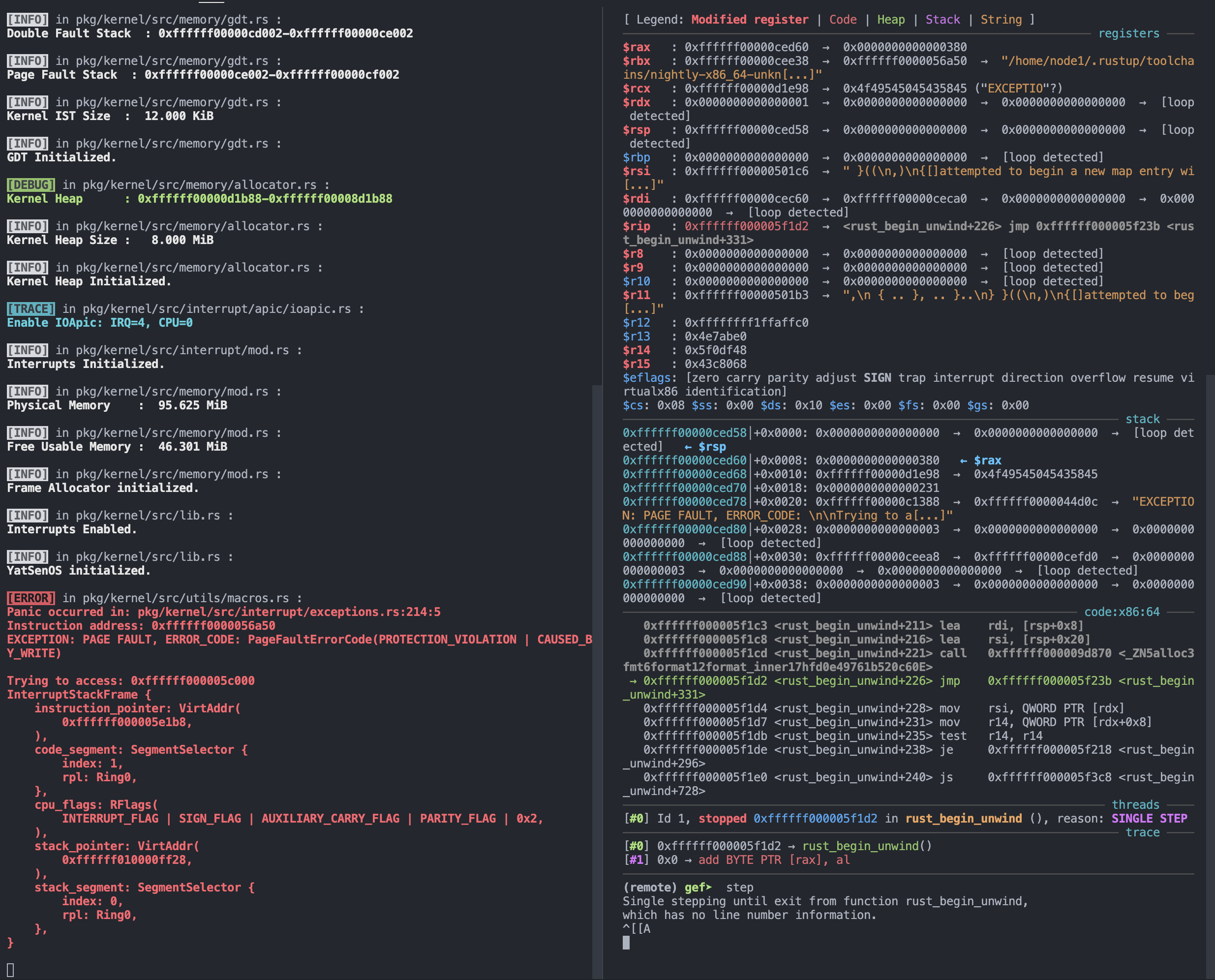This screenshot has height=980, width=1215.
Task: Click the 'INTERRUPT_FLAG | SIGN_FLAG' flags line
Action: (303, 819)
